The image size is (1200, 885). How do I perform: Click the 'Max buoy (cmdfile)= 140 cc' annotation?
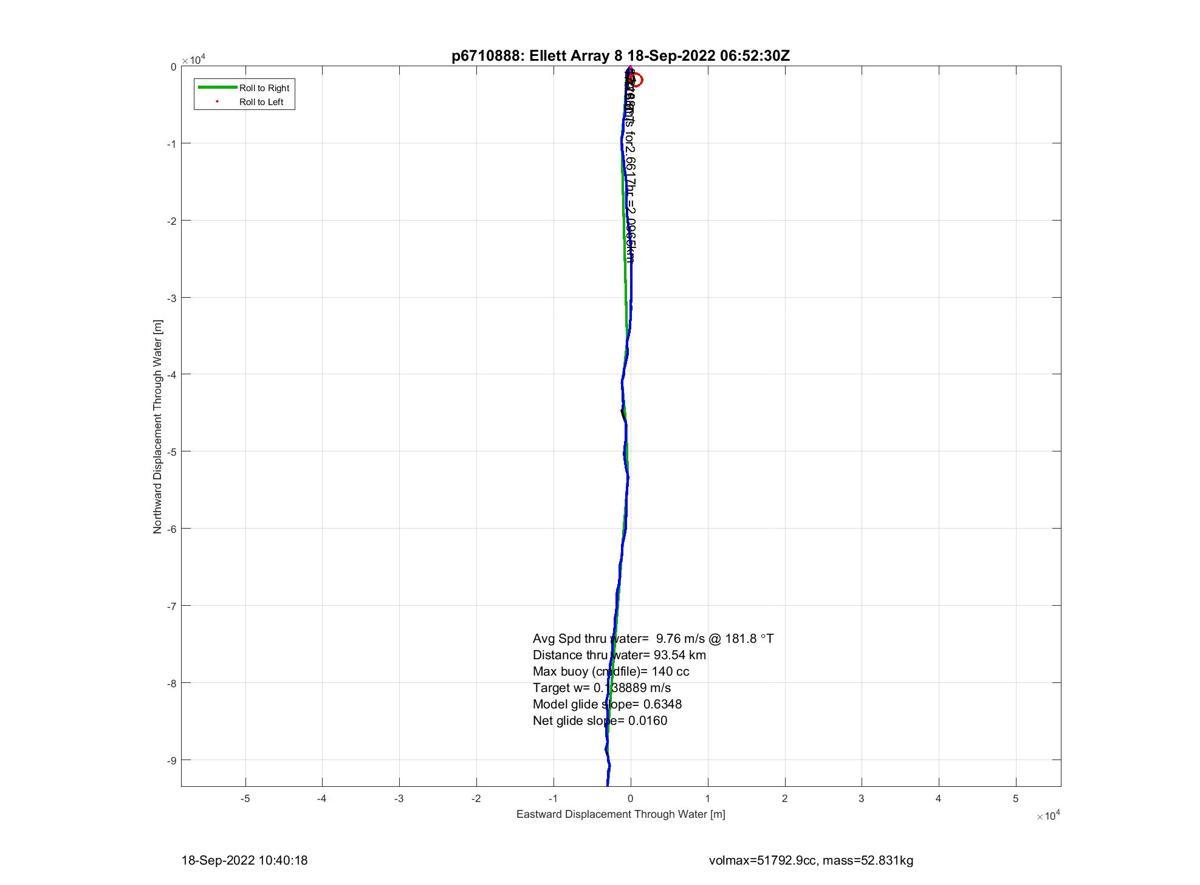(x=611, y=671)
